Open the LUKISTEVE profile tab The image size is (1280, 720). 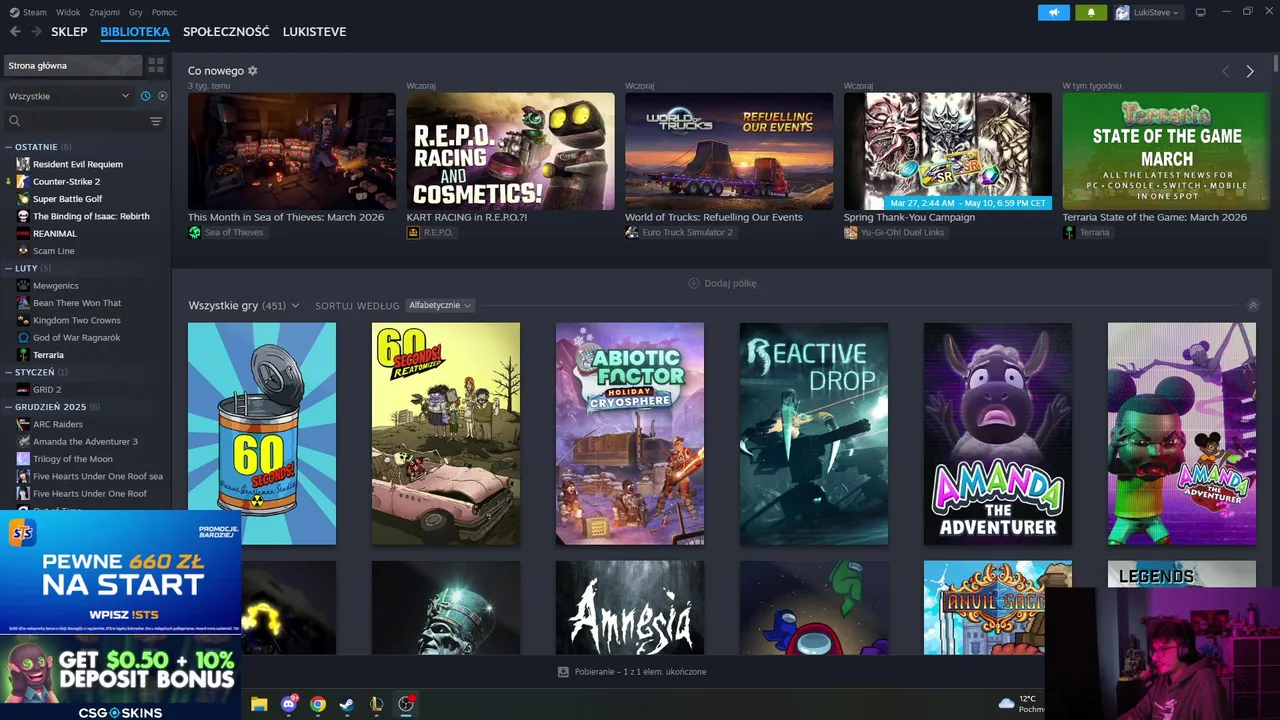click(314, 32)
